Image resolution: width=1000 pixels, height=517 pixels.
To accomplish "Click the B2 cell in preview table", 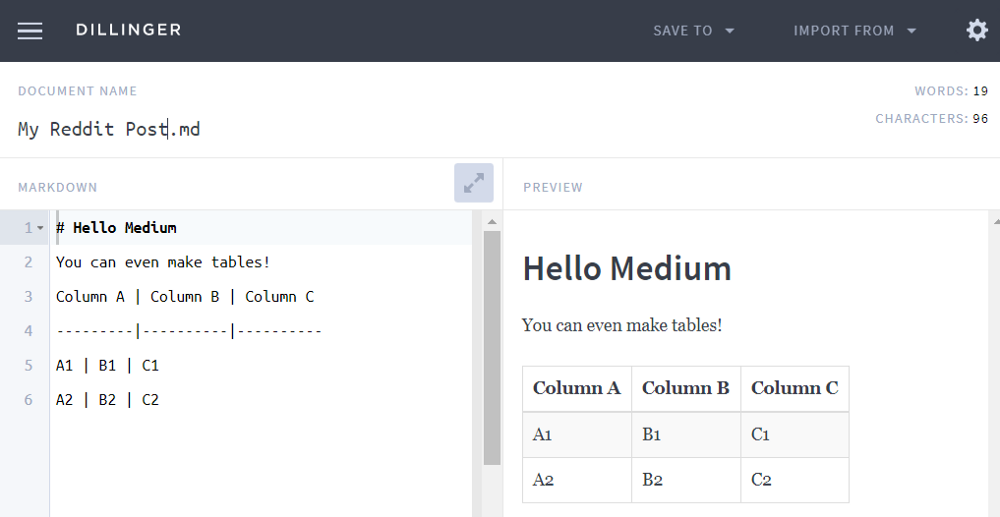I will (x=653, y=480).
